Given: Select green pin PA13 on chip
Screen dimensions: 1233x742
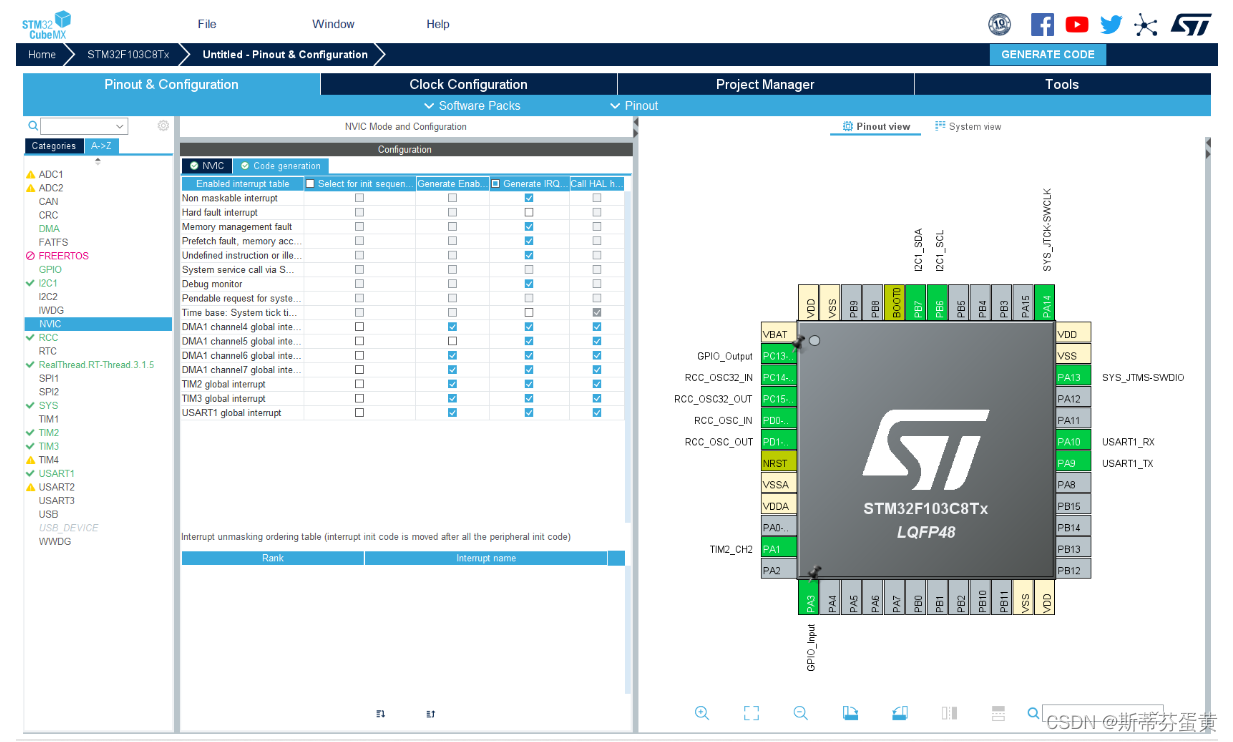Looking at the screenshot, I should 1073,377.
